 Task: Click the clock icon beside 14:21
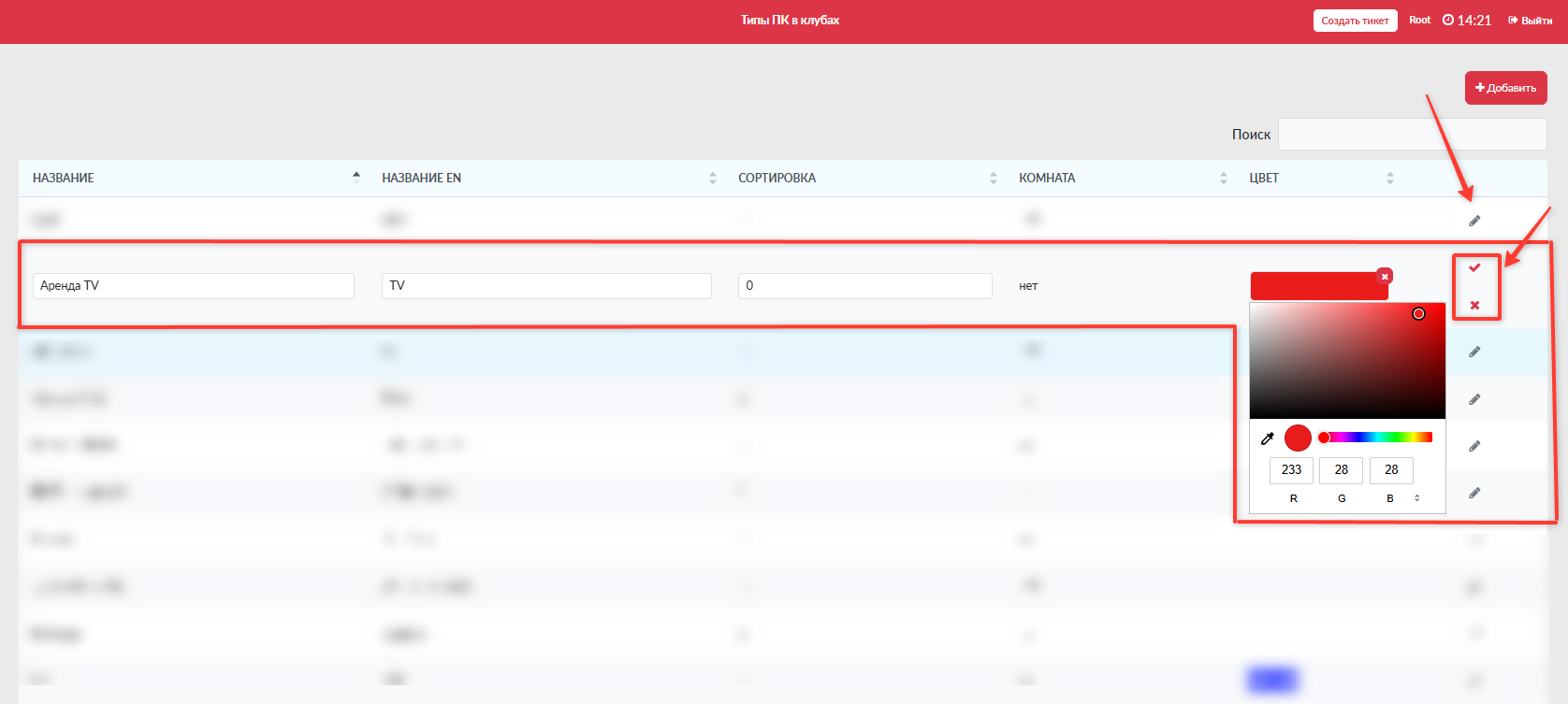coord(1448,21)
